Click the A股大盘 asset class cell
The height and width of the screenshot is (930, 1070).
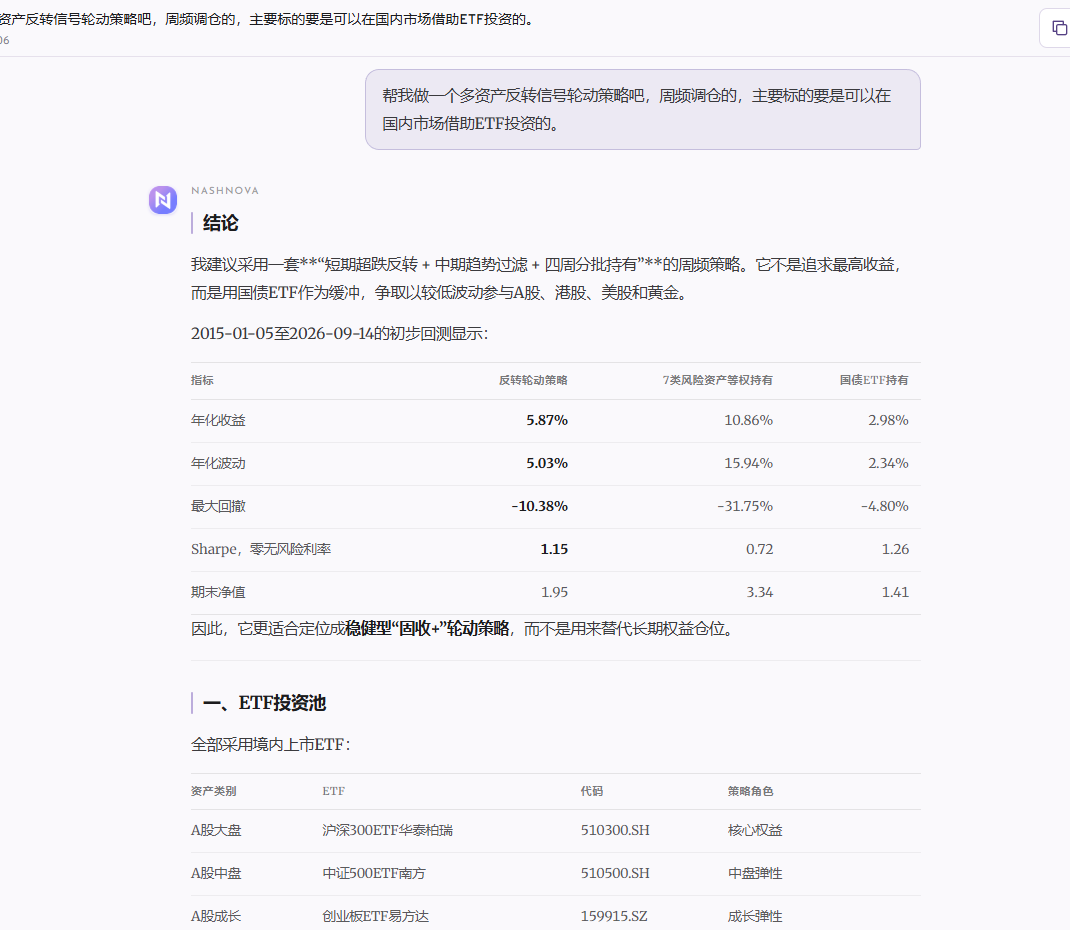click(216, 830)
